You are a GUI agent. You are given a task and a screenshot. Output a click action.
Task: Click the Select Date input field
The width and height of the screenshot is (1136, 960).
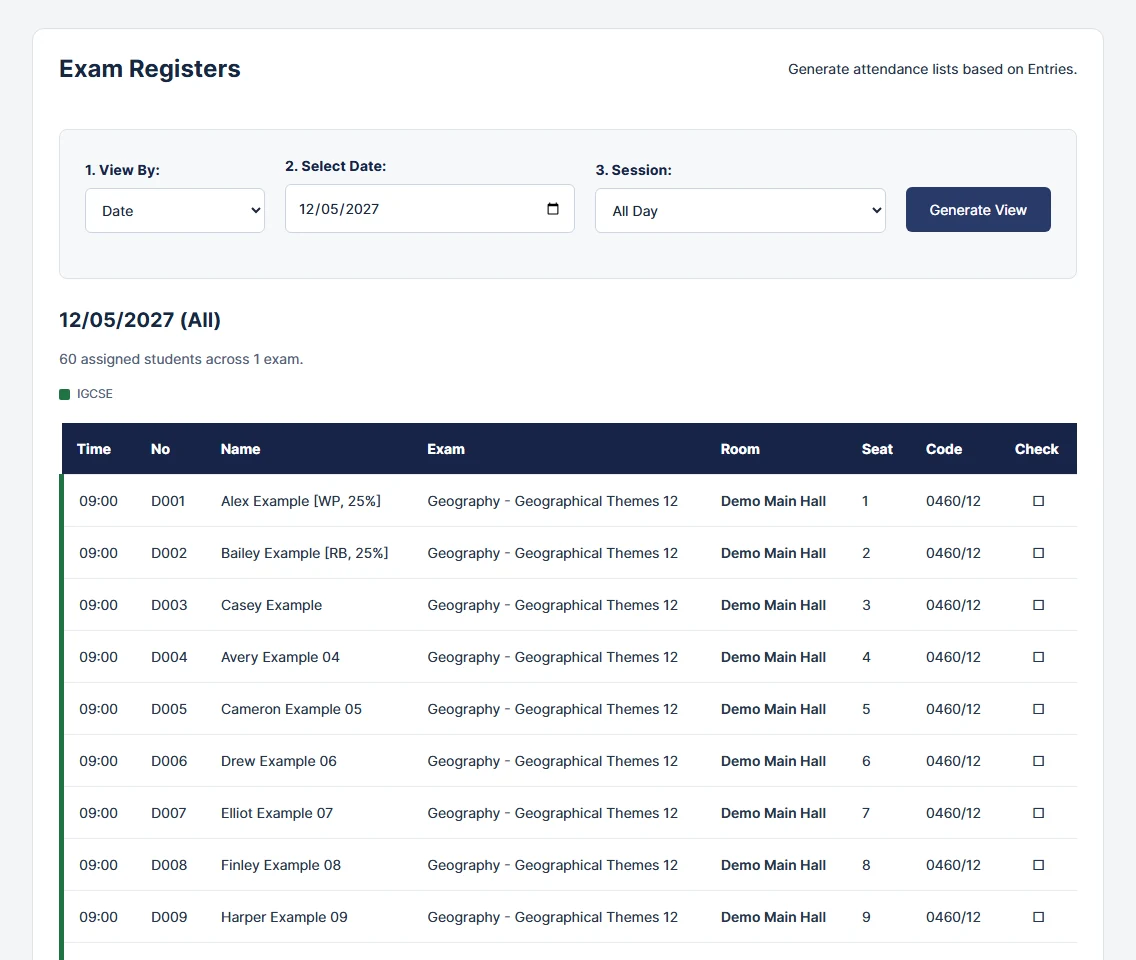tap(430, 209)
